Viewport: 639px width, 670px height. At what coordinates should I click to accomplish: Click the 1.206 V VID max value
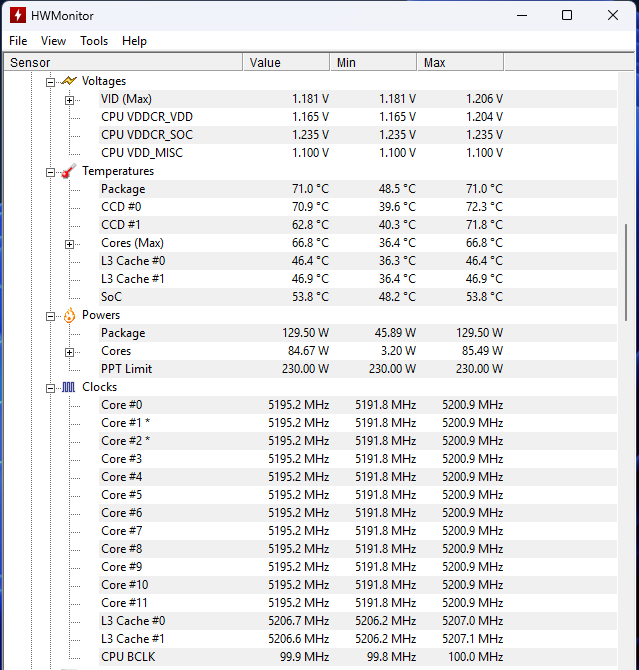click(484, 99)
